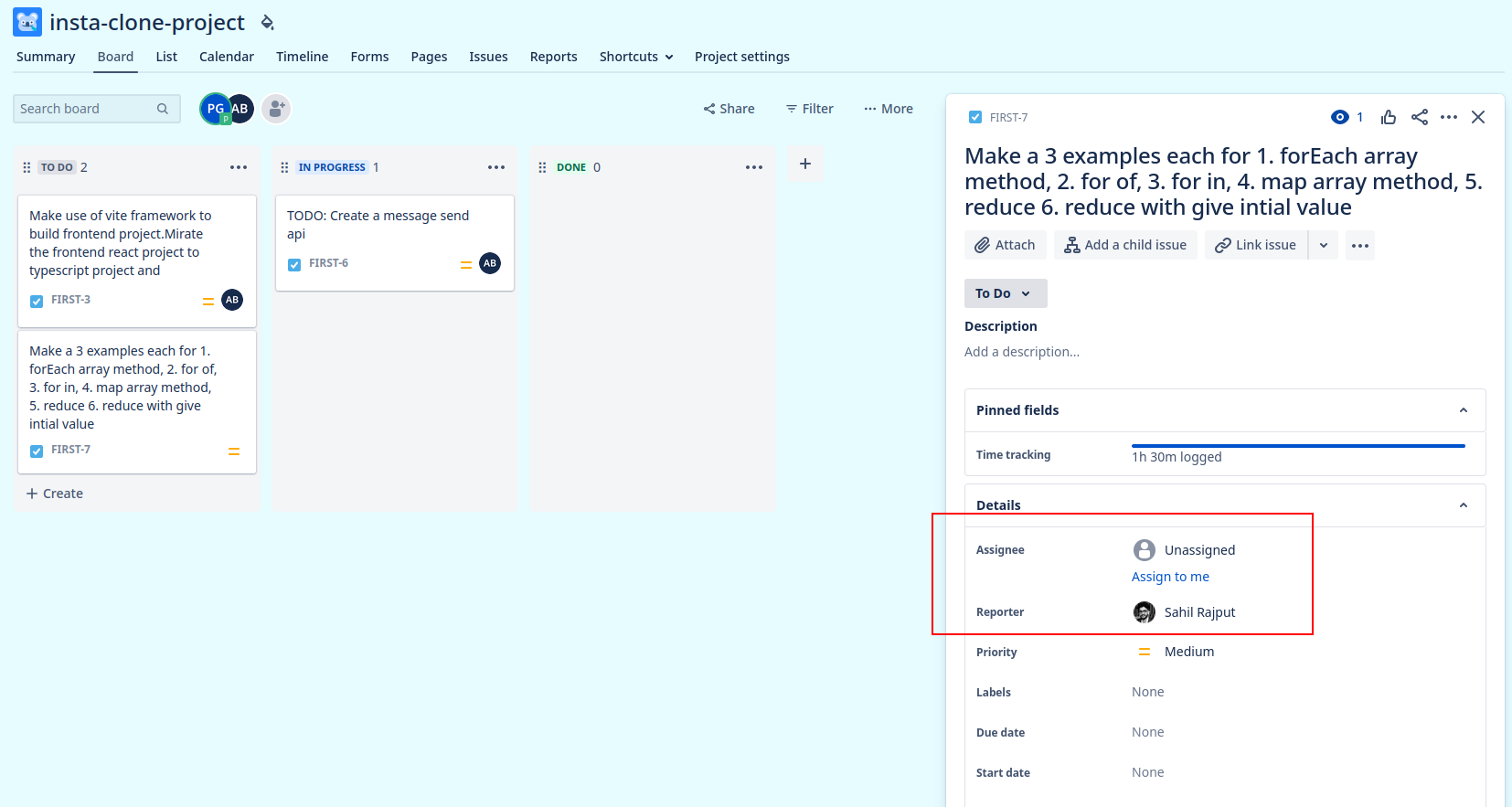Click the FIRST-7 issue key in panel
Image resolution: width=1512 pixels, height=807 pixels.
point(1008,118)
